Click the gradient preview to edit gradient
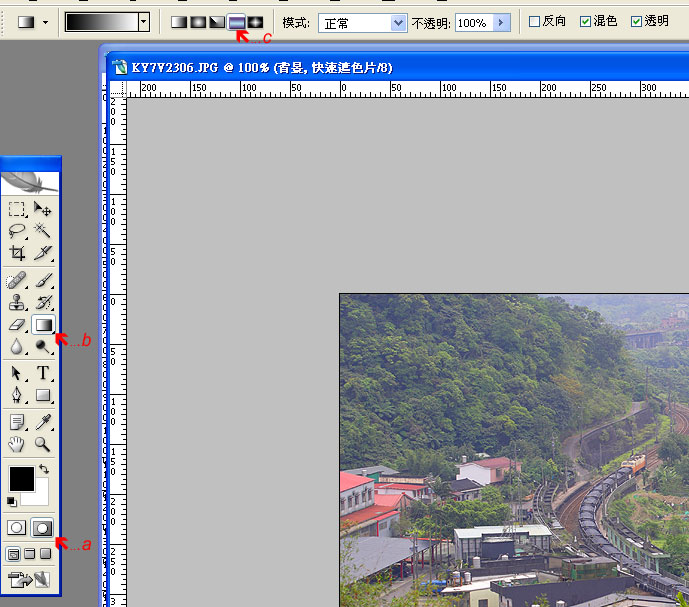 102,22
